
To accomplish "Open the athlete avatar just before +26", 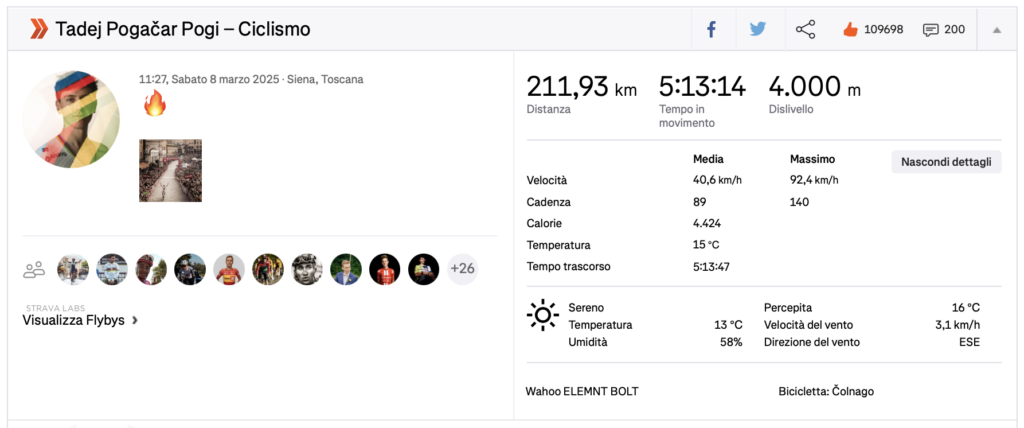I will 423,269.
